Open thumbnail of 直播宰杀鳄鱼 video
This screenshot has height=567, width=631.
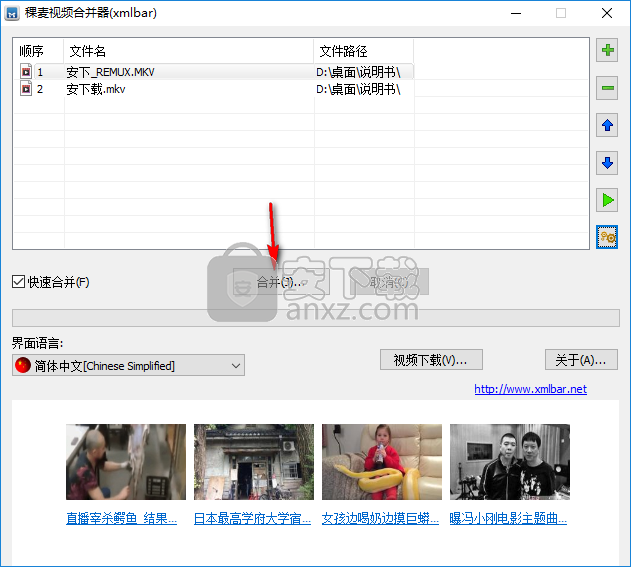tap(126, 462)
